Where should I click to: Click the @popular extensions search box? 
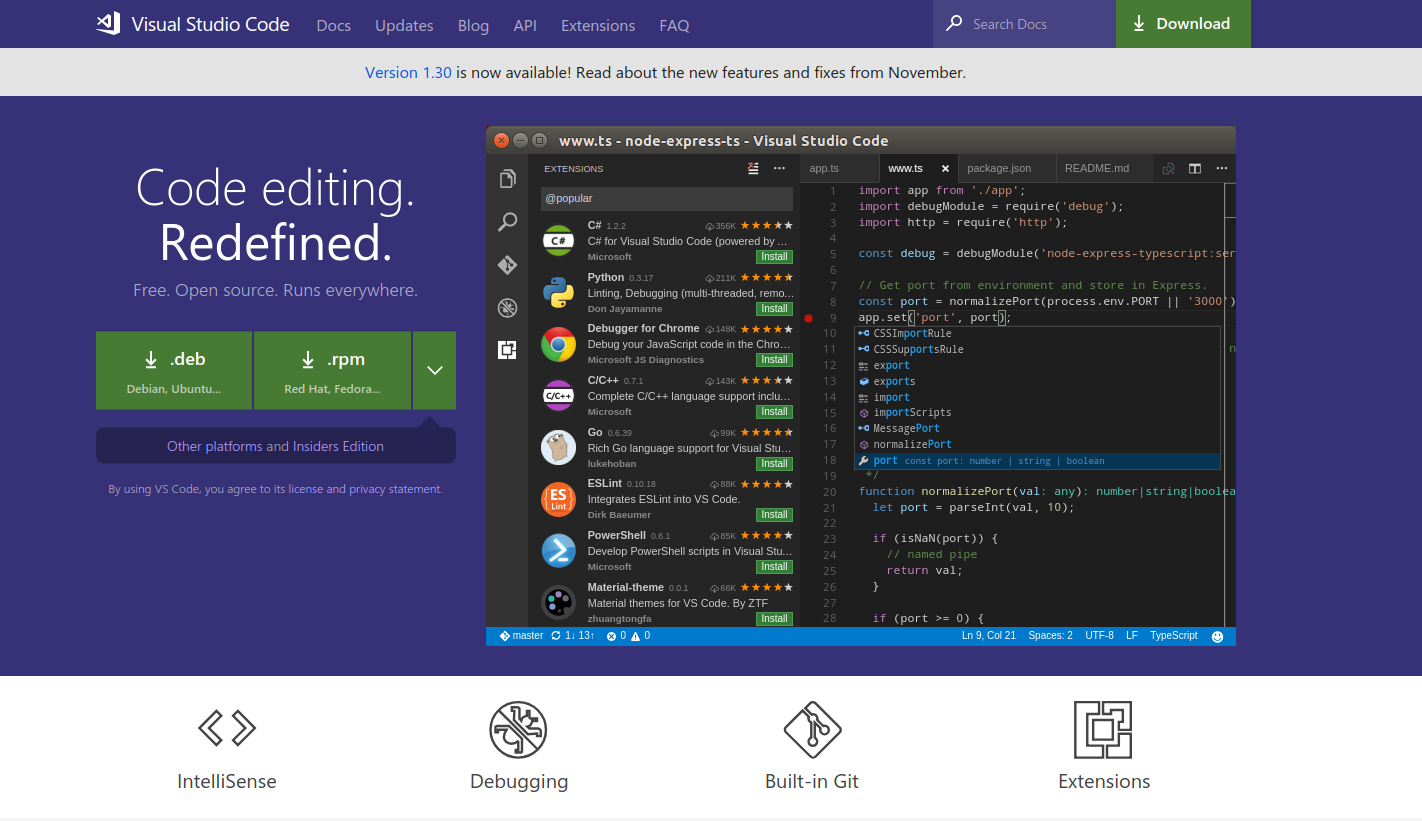click(x=667, y=198)
